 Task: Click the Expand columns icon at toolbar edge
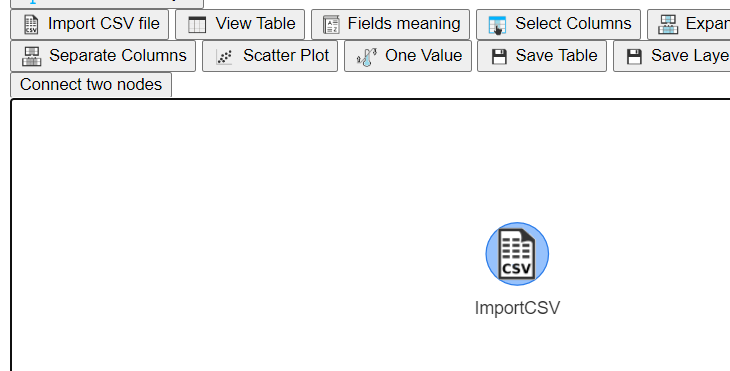pyautogui.click(x=668, y=24)
